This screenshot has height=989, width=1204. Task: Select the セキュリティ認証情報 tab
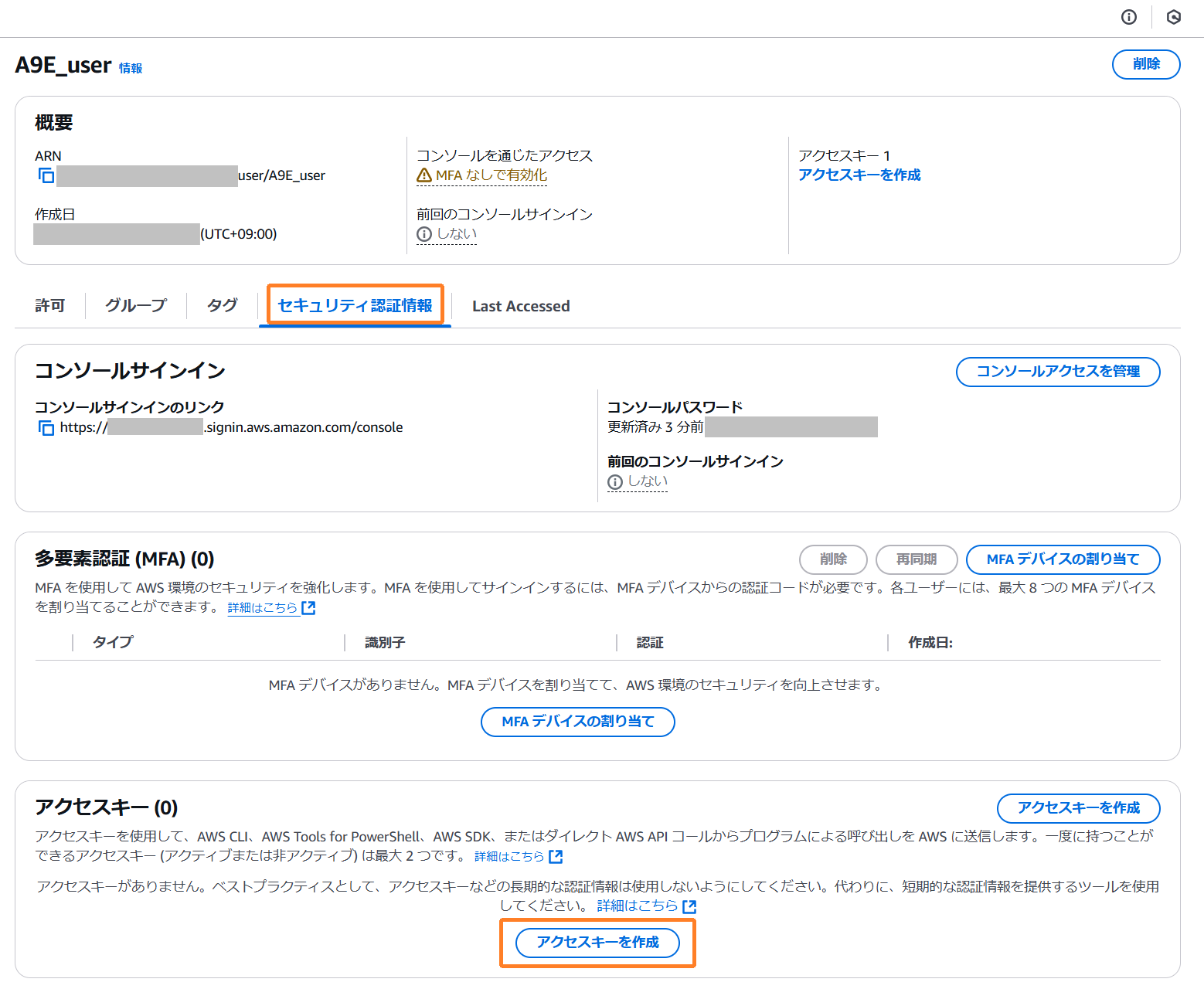355,305
